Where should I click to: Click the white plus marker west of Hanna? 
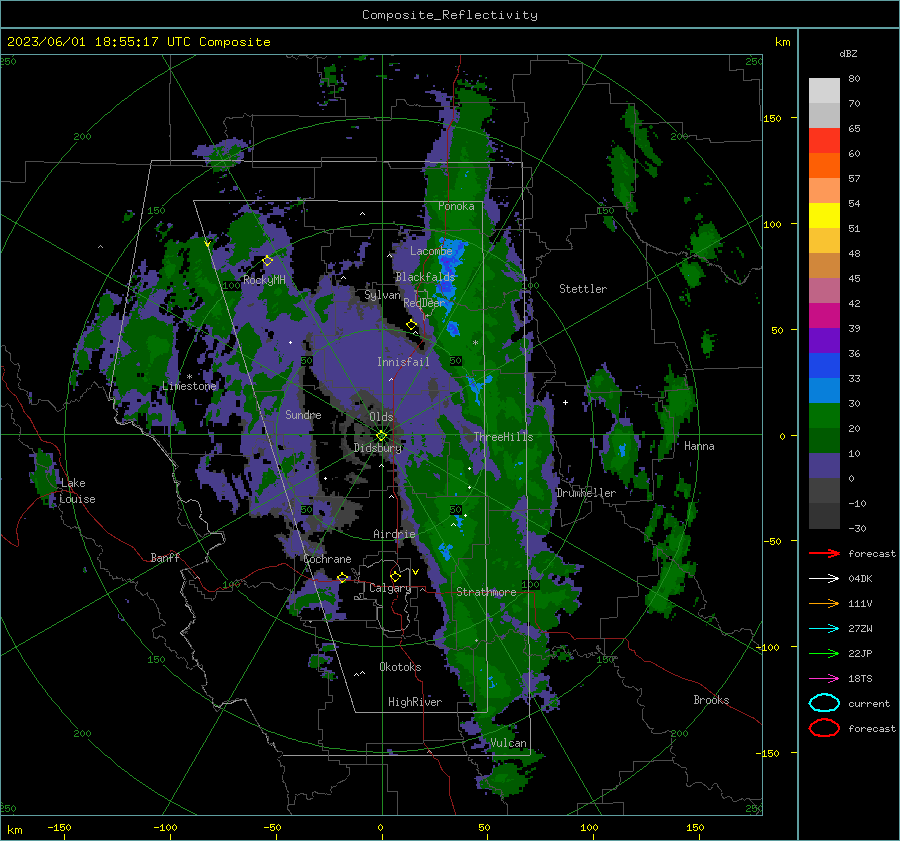565,402
